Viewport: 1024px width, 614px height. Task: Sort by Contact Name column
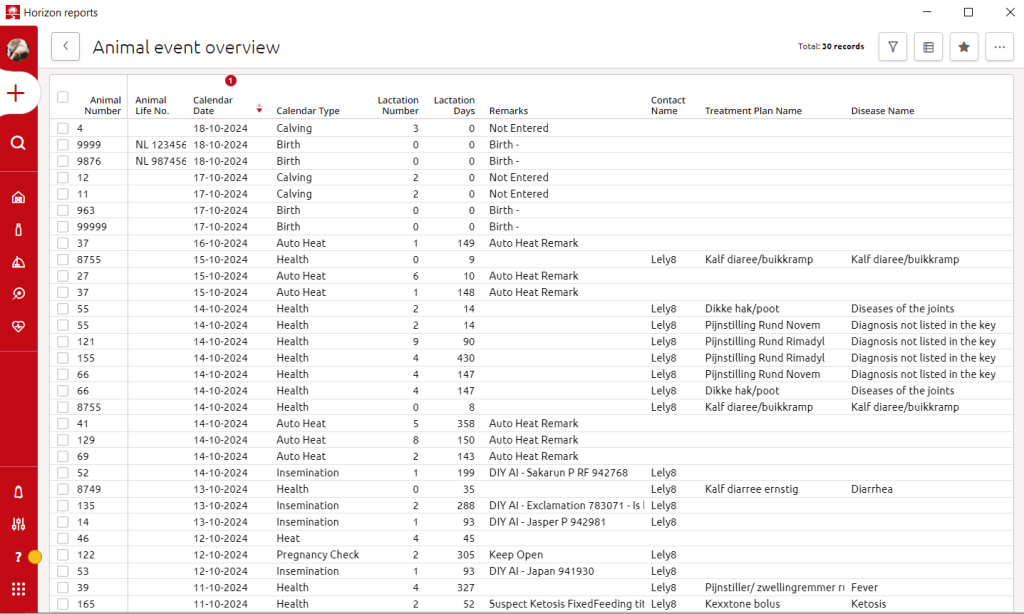[668, 105]
